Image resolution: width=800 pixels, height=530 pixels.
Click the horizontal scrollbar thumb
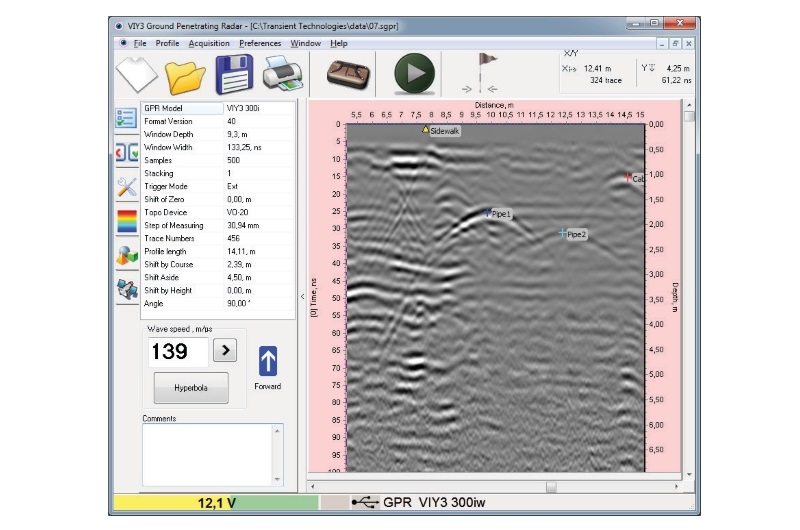click(551, 487)
